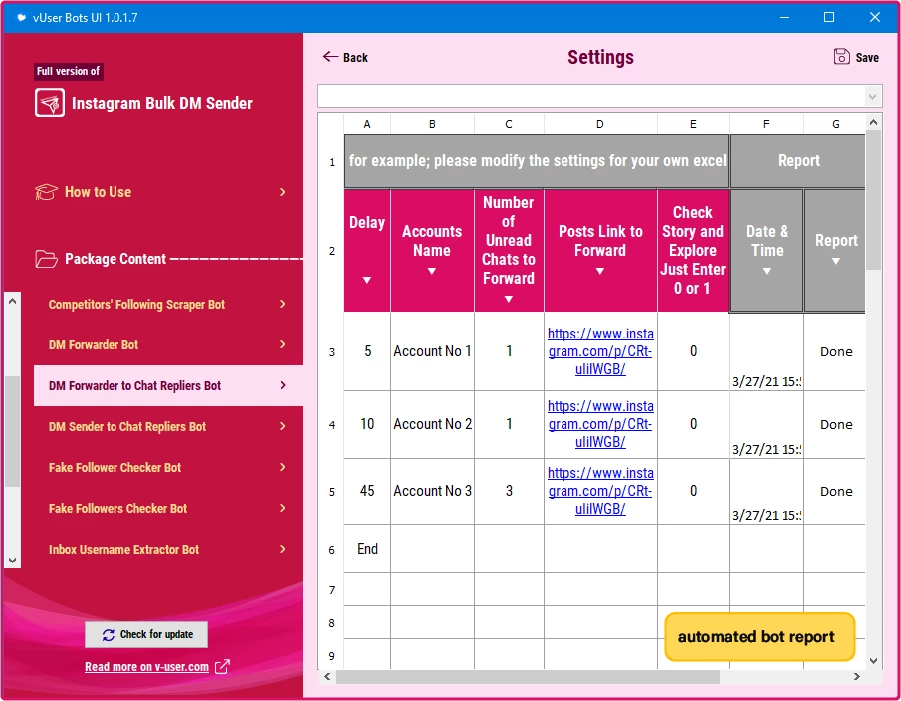Expand the Fake Follower Checker Bot chevron
The width and height of the screenshot is (901, 701).
pos(283,467)
